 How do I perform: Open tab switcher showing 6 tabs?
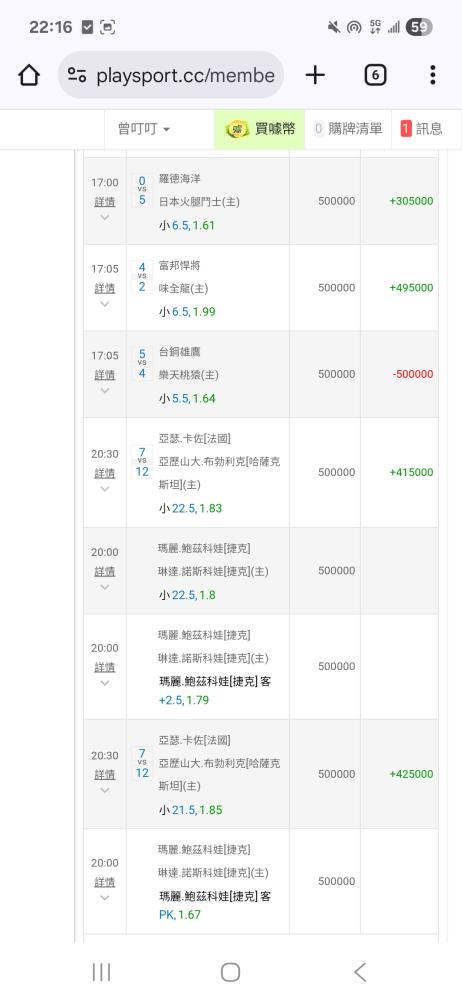click(375, 75)
